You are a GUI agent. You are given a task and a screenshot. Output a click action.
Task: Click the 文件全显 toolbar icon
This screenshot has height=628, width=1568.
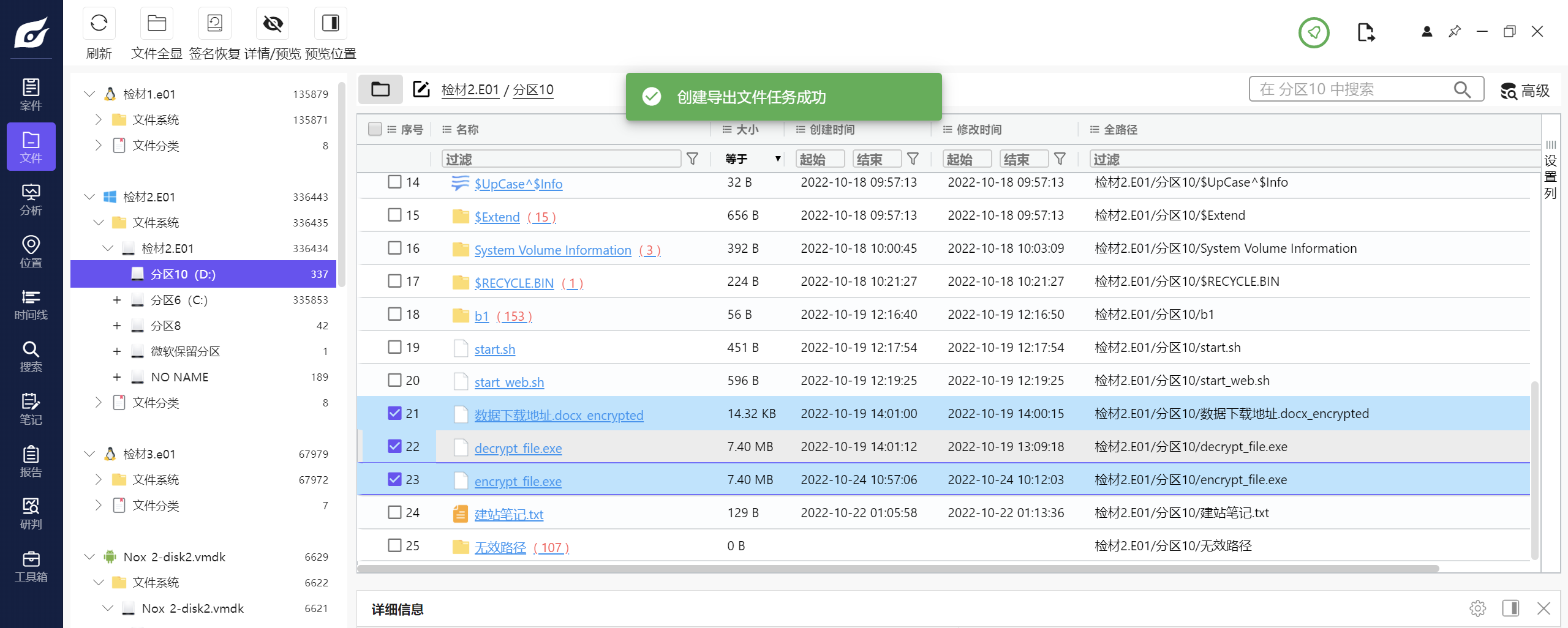pos(156,24)
